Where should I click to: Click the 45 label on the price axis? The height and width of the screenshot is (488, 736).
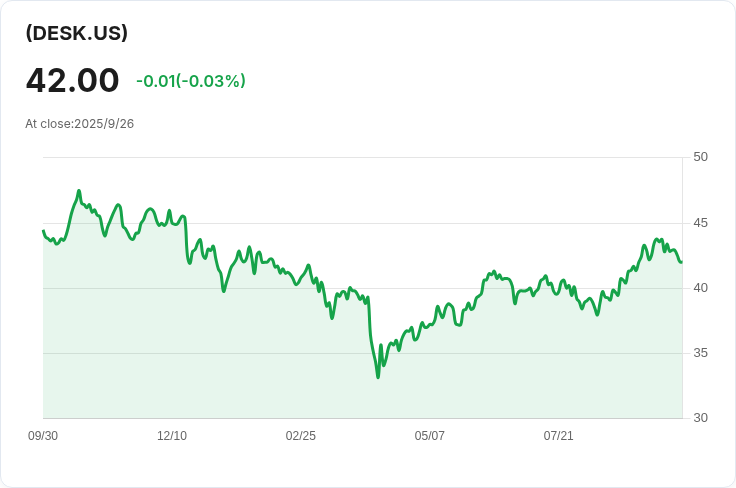click(x=700, y=222)
